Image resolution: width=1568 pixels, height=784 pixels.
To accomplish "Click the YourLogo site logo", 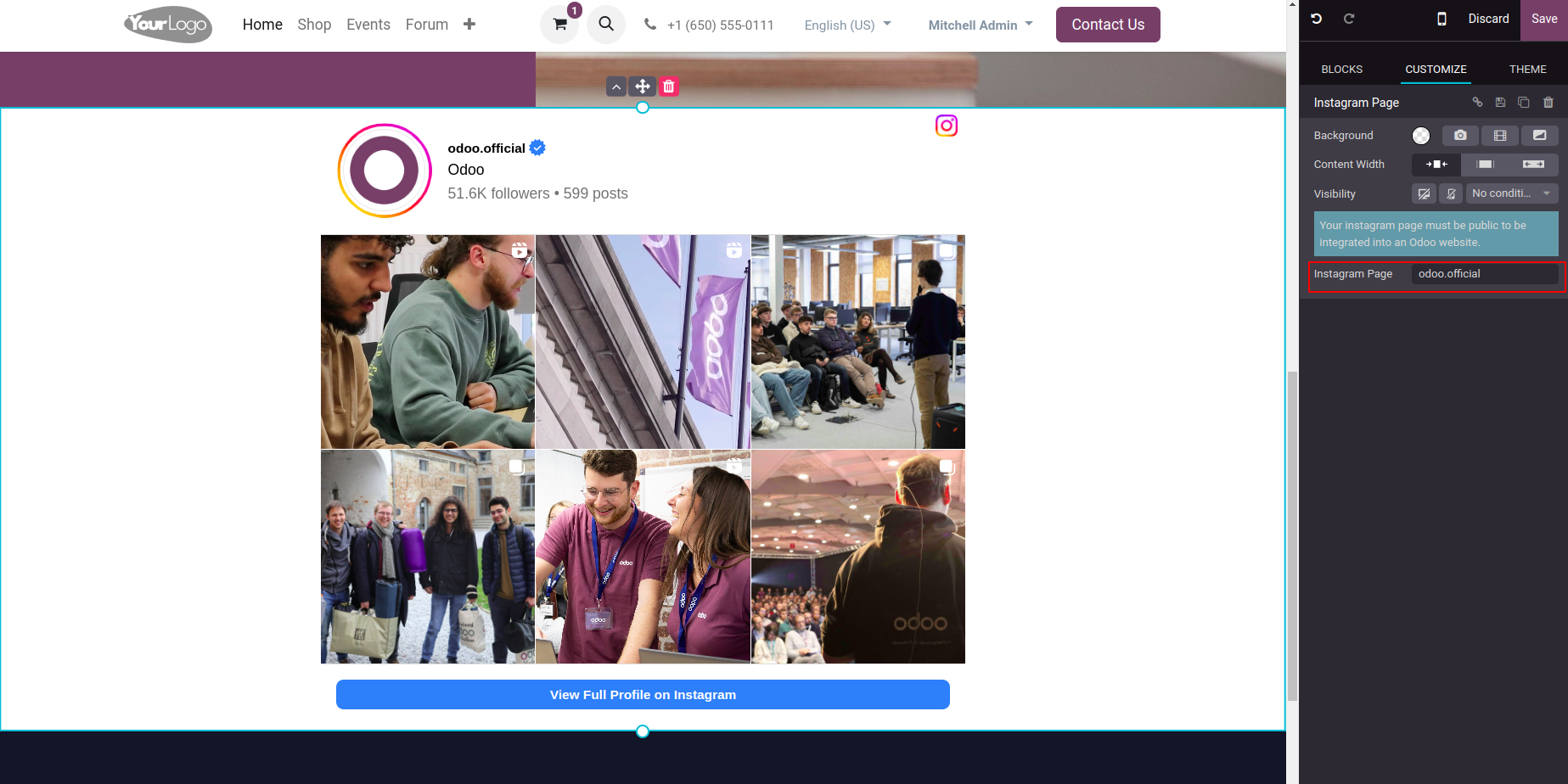I will tap(168, 25).
